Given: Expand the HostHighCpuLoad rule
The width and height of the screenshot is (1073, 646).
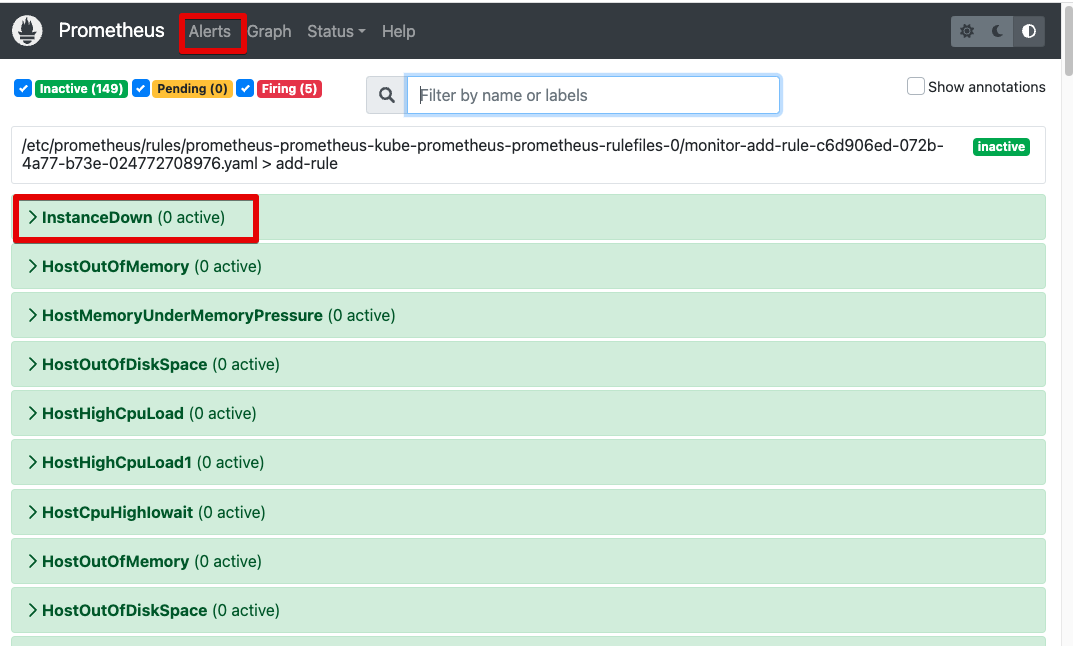Looking at the screenshot, I should click(x=528, y=413).
